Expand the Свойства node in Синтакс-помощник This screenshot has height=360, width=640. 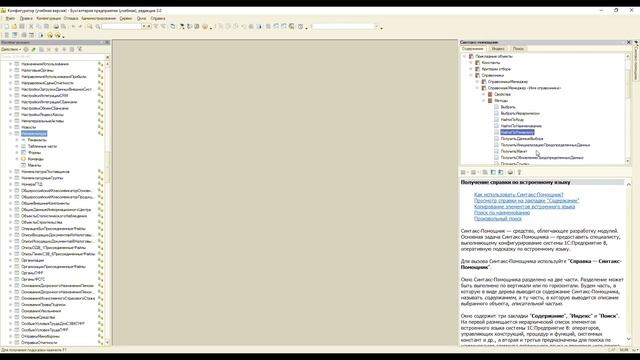(x=484, y=94)
